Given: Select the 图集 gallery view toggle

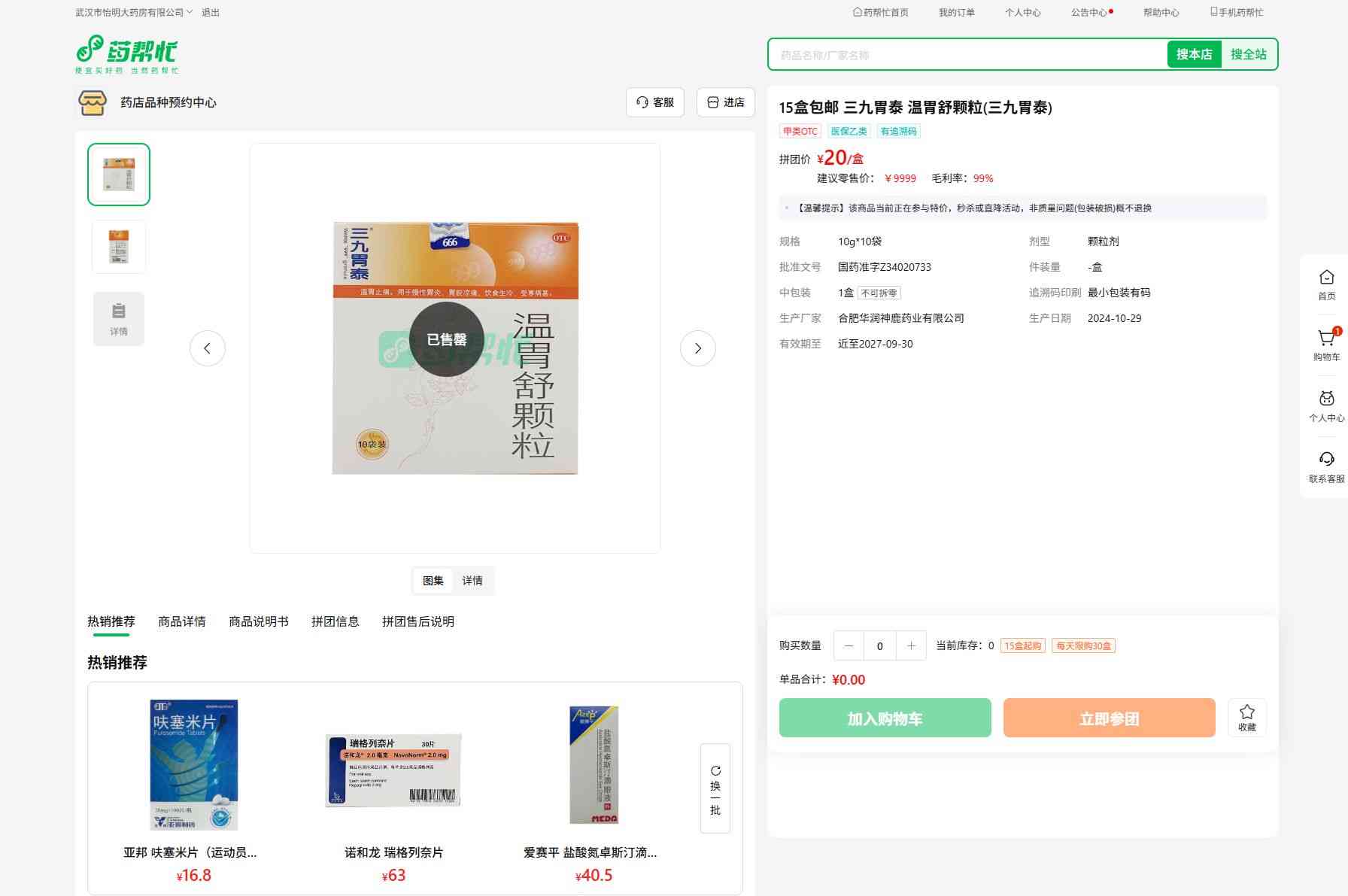Looking at the screenshot, I should (x=433, y=581).
